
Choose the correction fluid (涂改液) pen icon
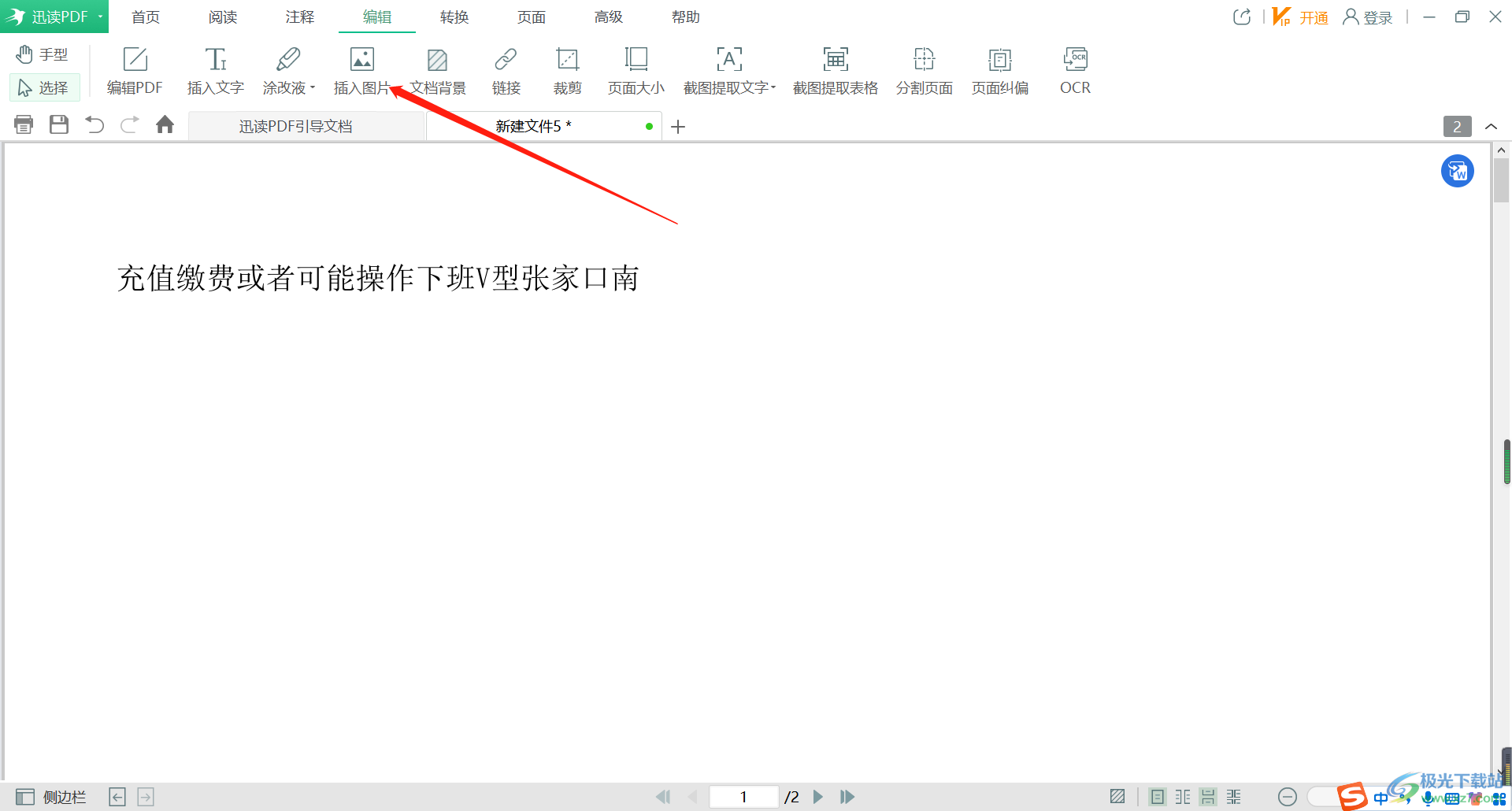[x=287, y=59]
